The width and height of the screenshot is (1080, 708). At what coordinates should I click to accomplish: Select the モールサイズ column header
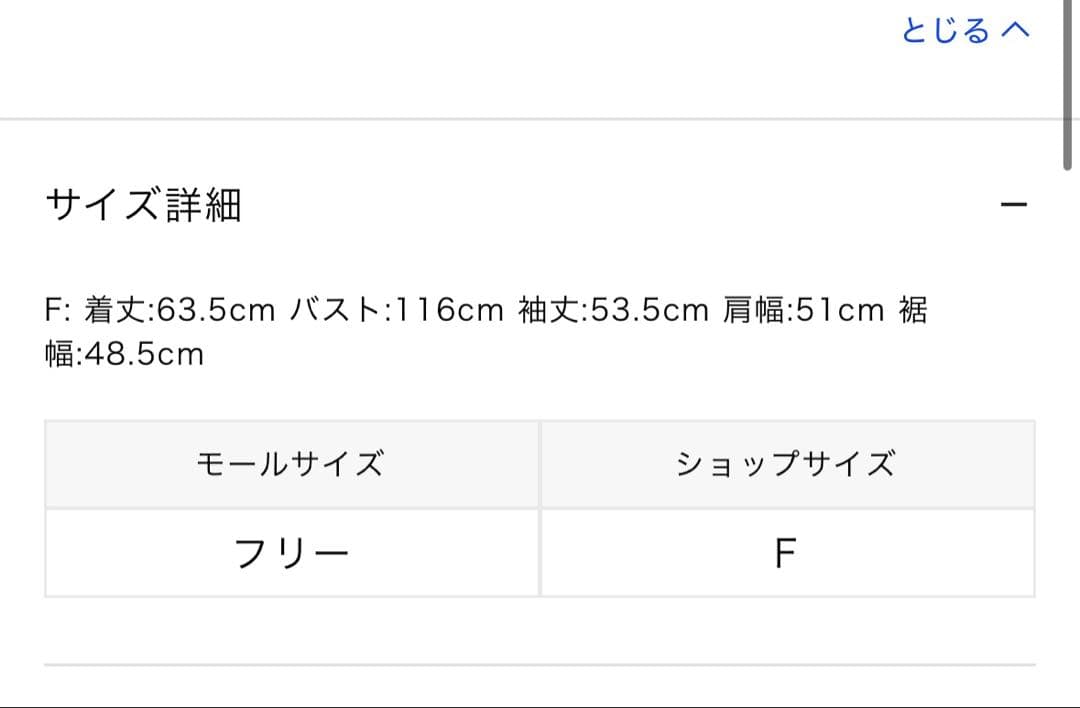pos(291,464)
